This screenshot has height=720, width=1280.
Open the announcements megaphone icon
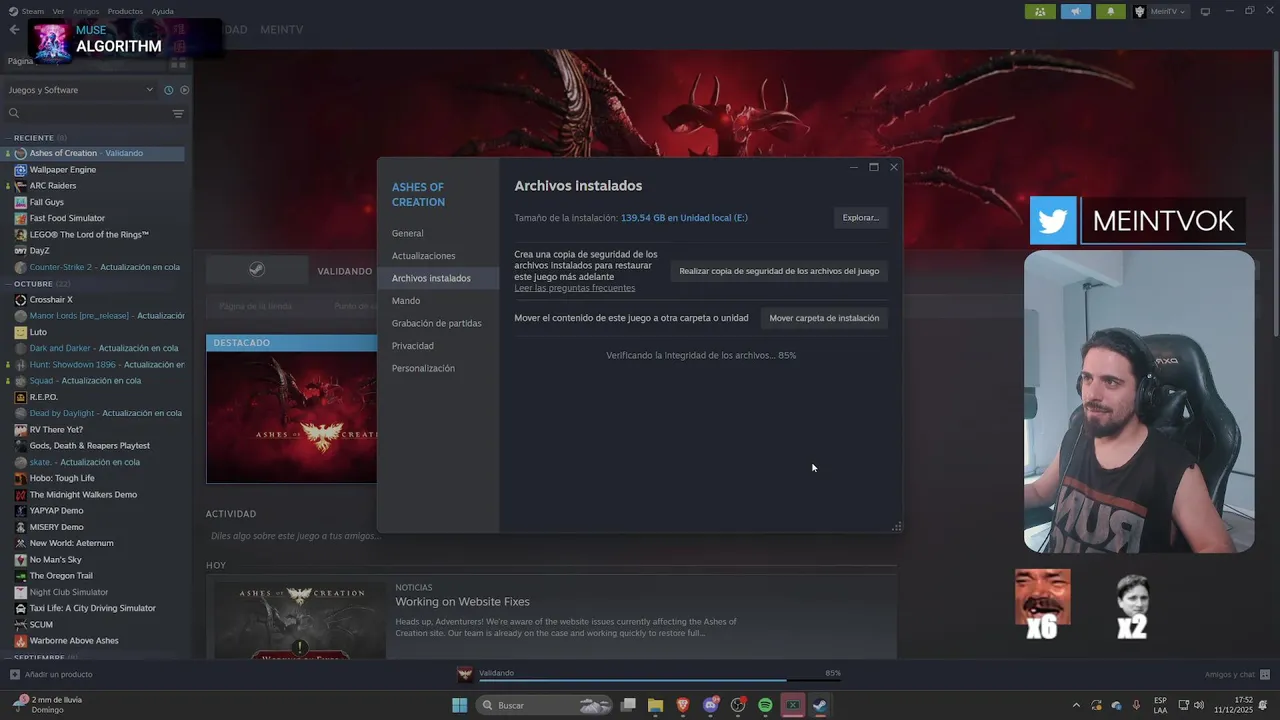tap(1076, 12)
